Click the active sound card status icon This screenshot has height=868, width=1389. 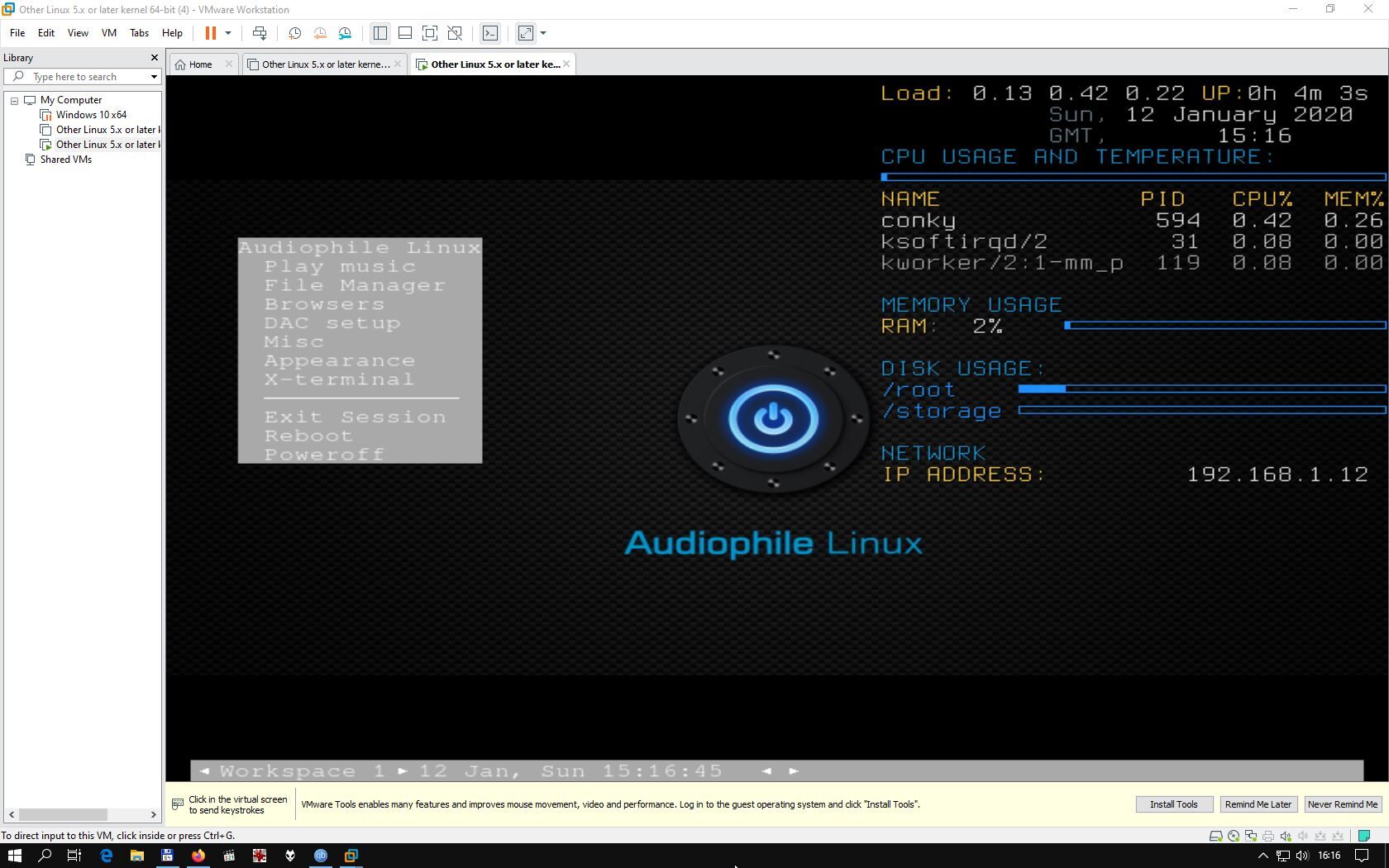tap(1286, 836)
